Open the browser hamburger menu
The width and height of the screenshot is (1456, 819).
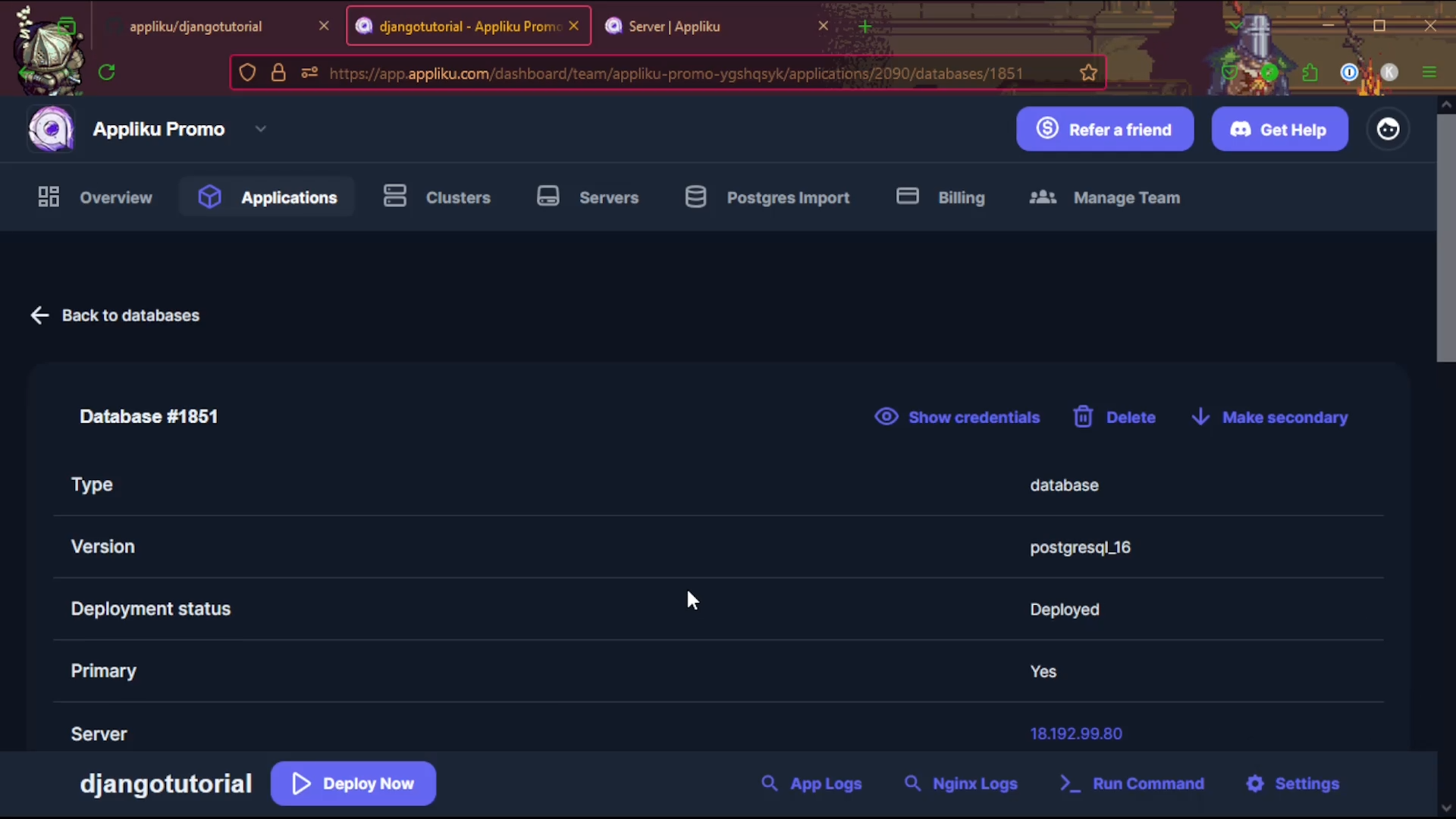pos(1429,73)
